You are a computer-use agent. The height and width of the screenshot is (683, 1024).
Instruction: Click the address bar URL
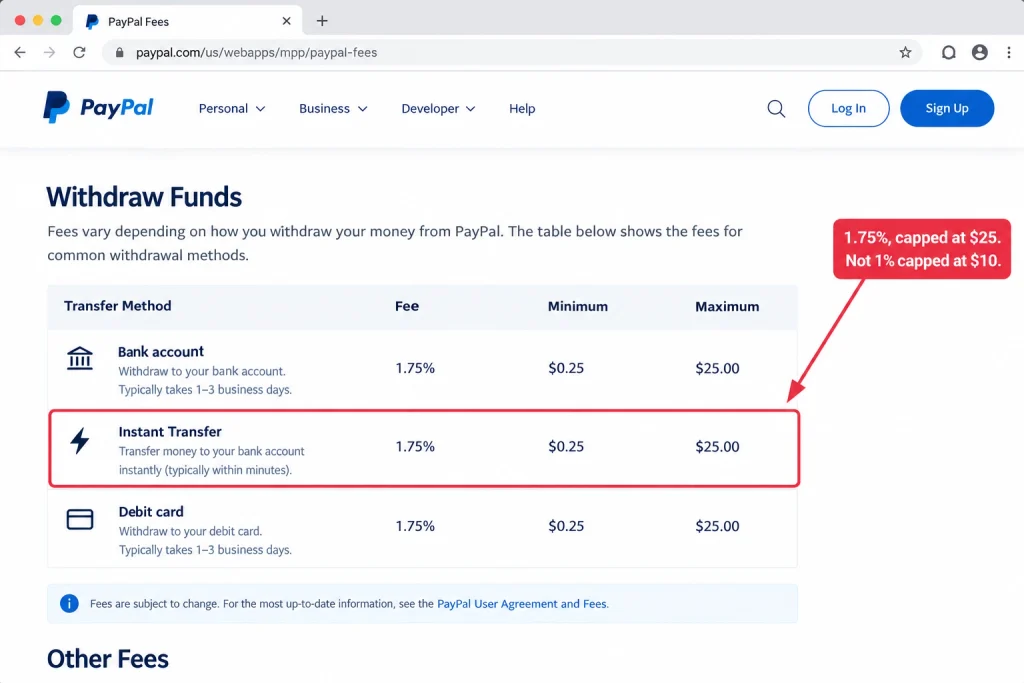click(x=256, y=52)
